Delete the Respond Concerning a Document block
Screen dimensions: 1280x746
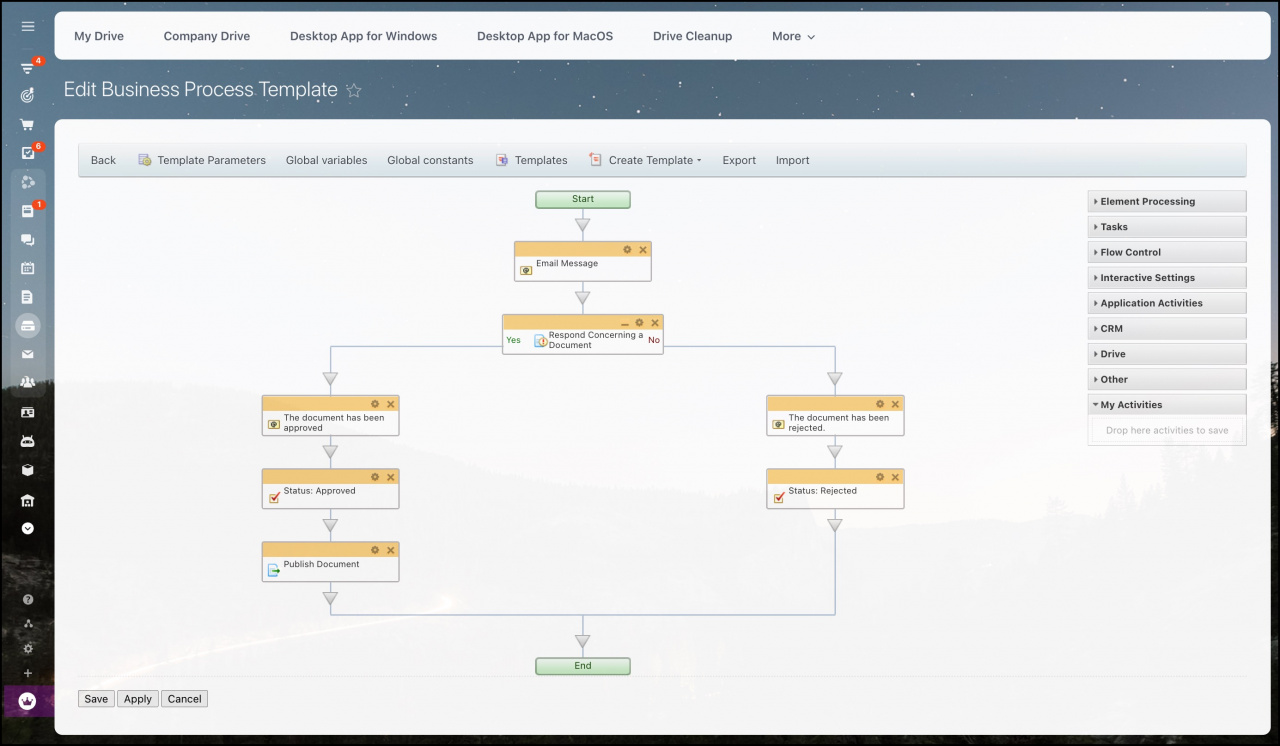point(655,323)
